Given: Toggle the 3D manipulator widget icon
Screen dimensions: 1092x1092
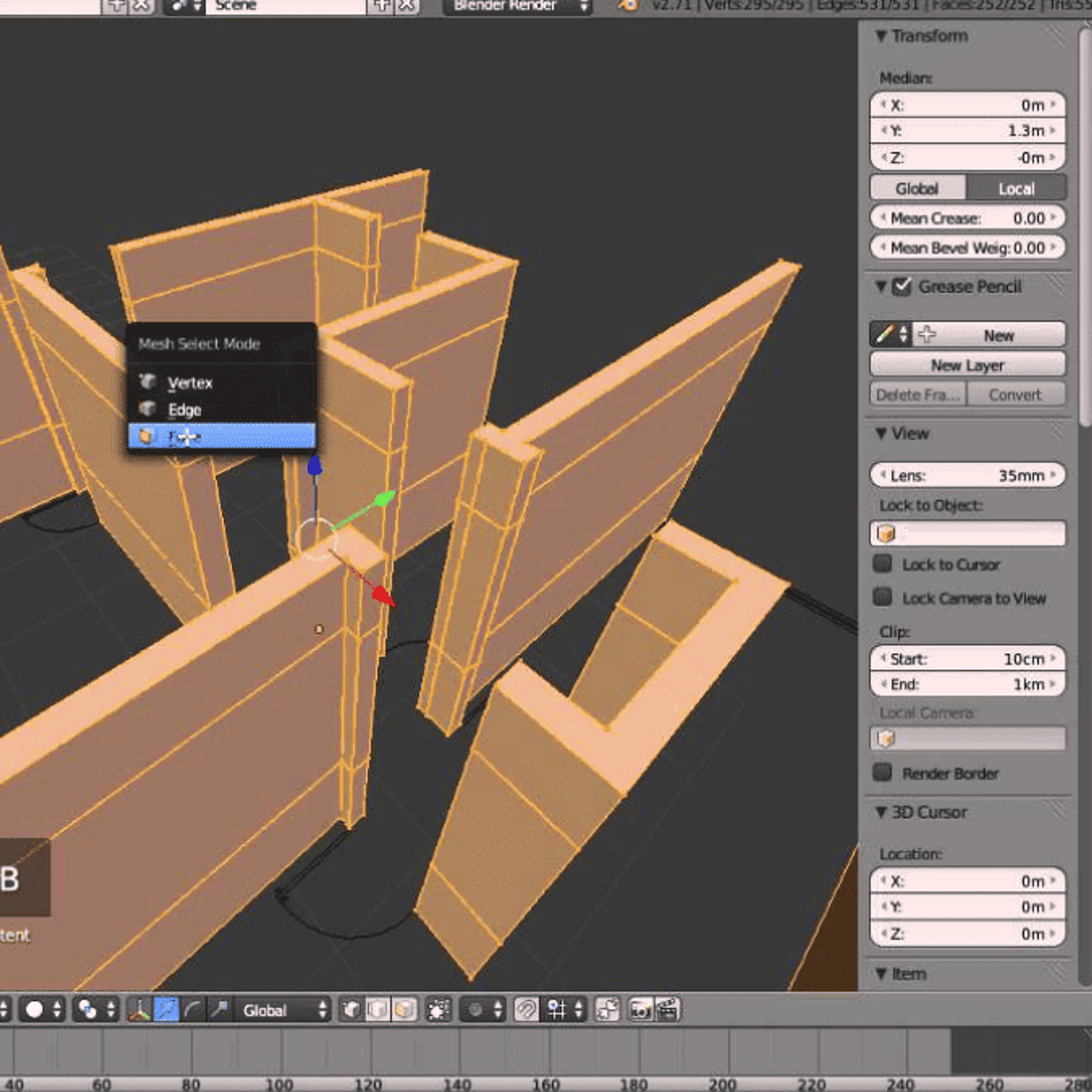Looking at the screenshot, I should (x=139, y=1010).
